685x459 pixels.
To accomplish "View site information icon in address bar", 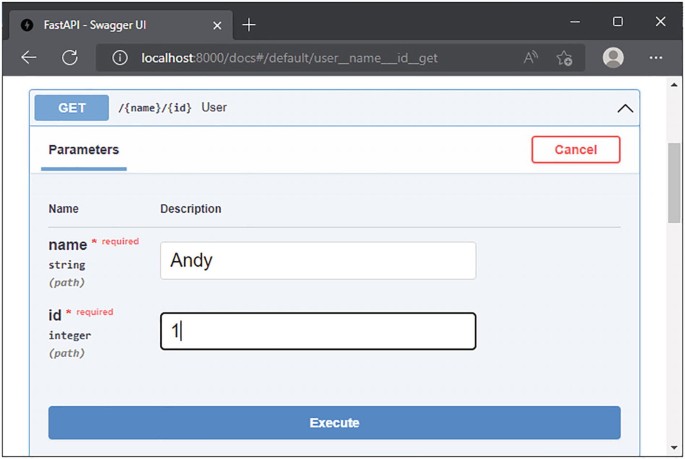I will tap(120, 58).
